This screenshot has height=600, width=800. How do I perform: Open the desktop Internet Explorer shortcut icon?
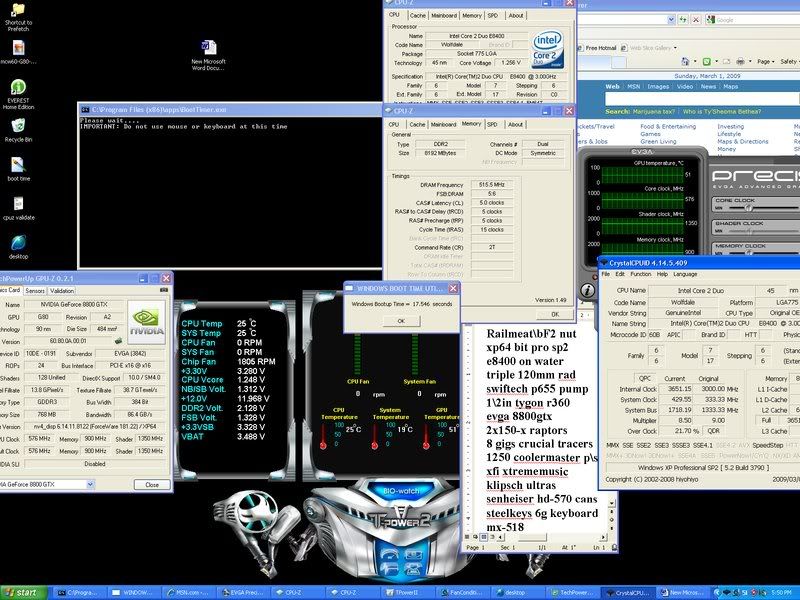pos(18,247)
